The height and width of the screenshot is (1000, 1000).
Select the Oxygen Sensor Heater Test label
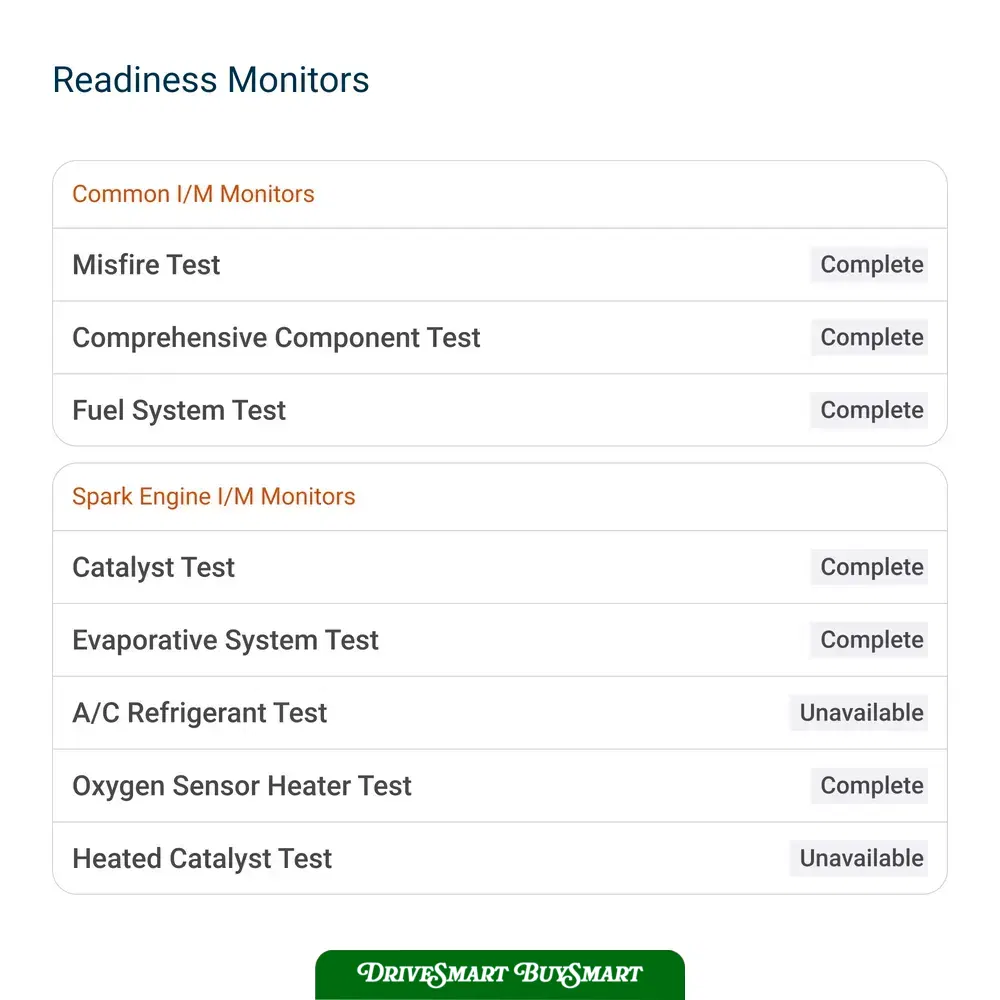[x=242, y=786]
